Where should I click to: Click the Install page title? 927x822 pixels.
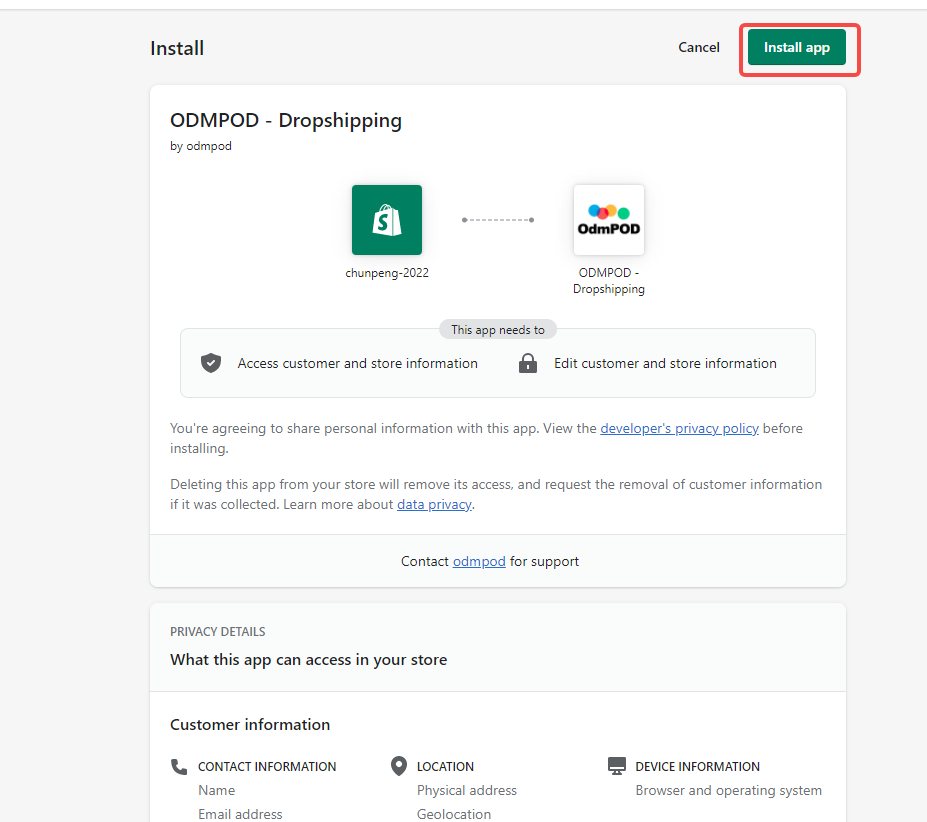177,48
